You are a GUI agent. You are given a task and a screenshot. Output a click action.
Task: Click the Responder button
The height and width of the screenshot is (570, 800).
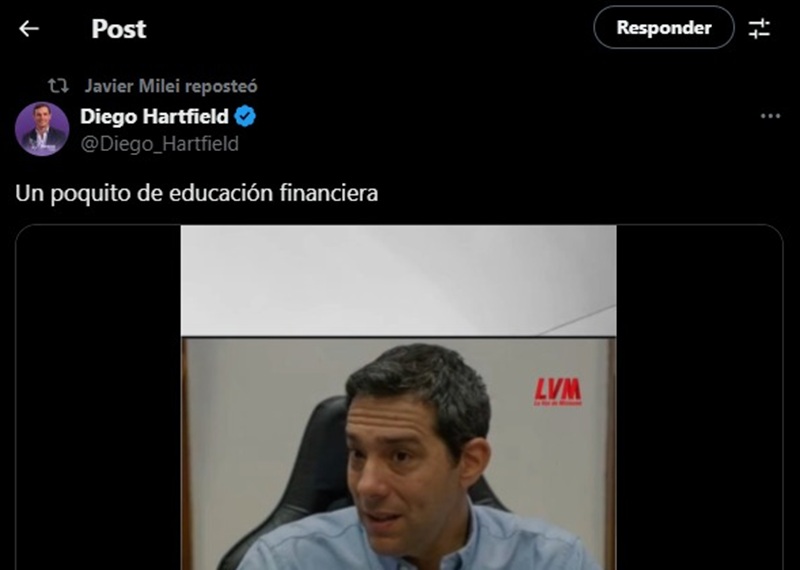(664, 28)
